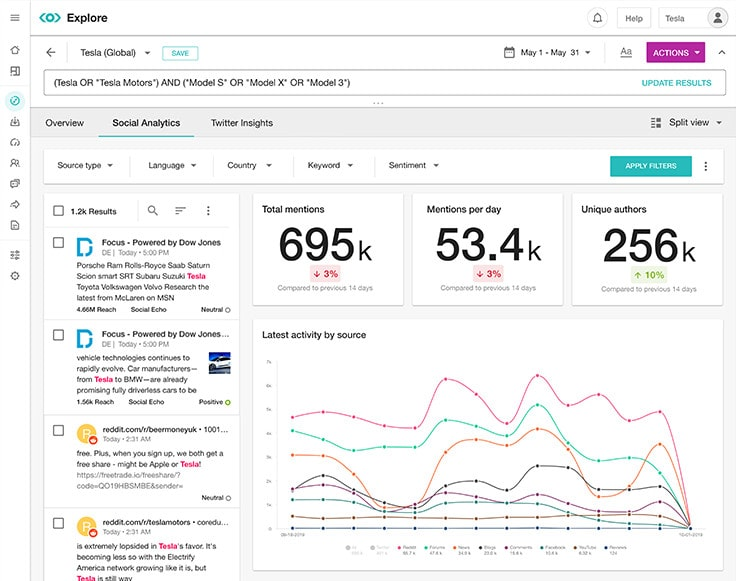Go to Home via the sidebar house icon
Screen dimensions: 736x581
point(15,50)
